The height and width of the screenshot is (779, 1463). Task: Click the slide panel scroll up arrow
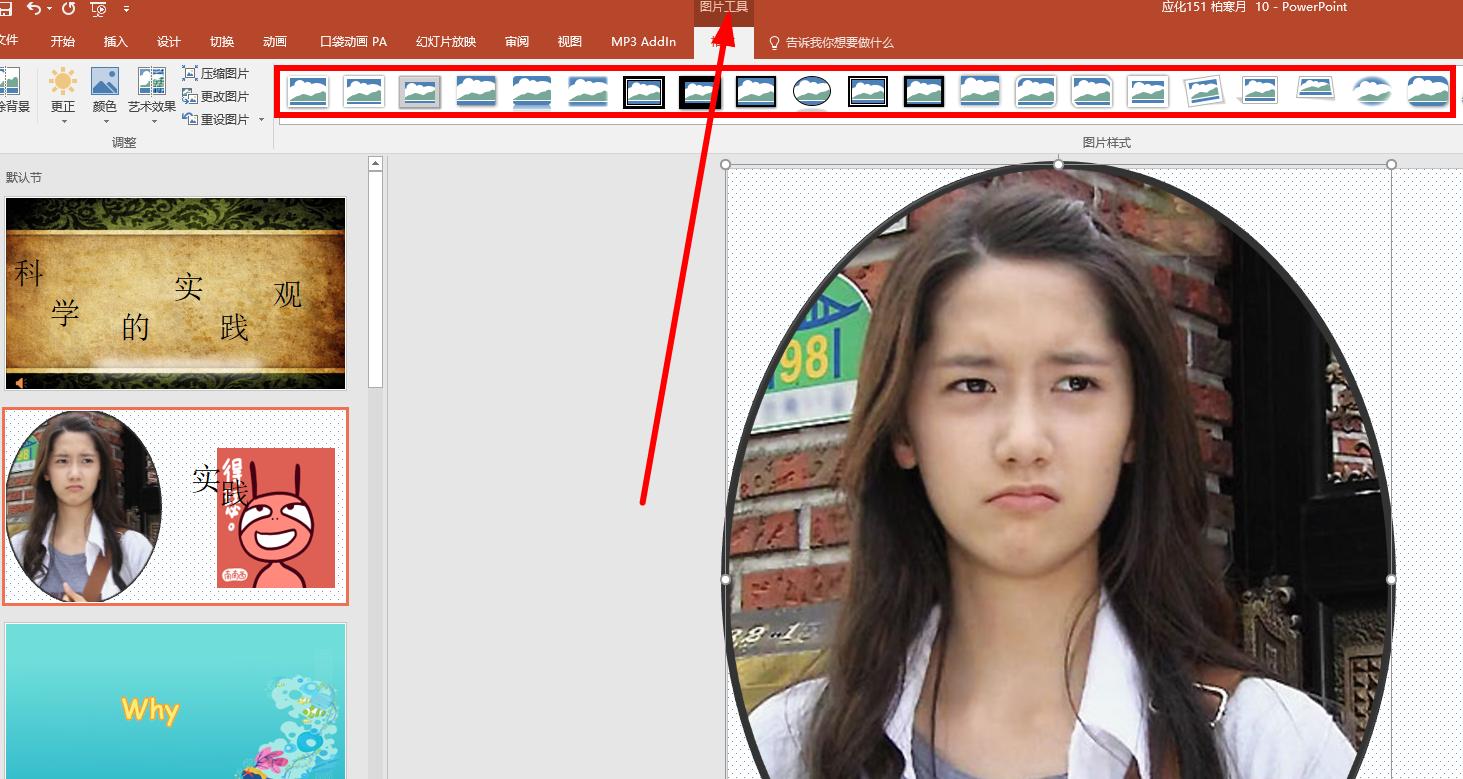376,164
